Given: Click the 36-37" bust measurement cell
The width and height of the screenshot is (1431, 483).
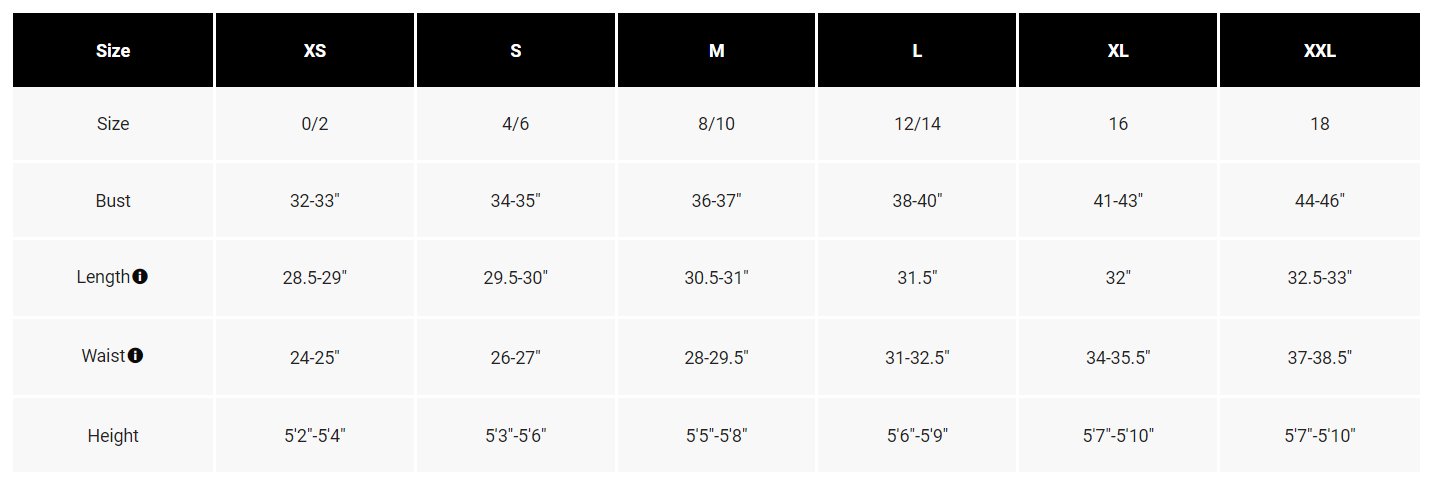Looking at the screenshot, I should click(x=717, y=201).
